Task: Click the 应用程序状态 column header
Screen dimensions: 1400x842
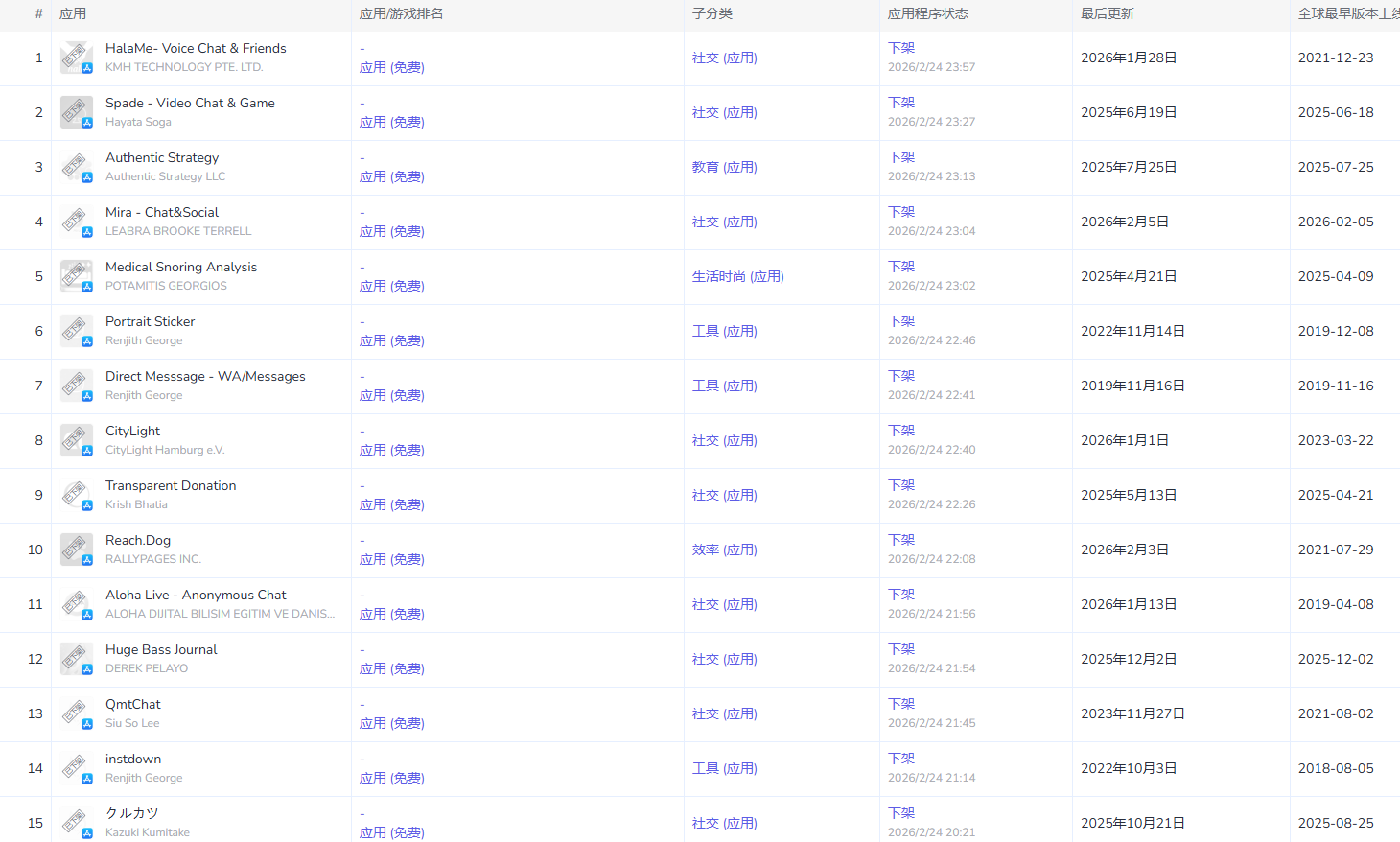Action: 928,13
